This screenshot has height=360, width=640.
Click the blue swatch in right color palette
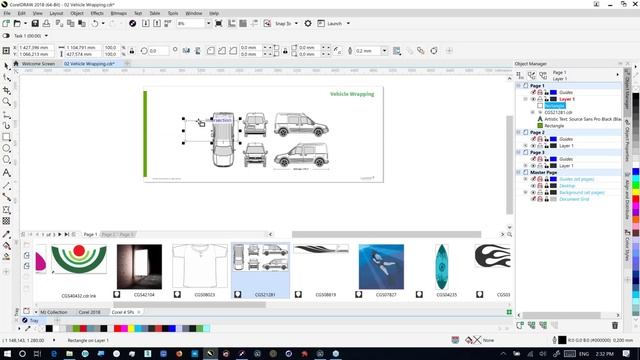tap(636, 172)
